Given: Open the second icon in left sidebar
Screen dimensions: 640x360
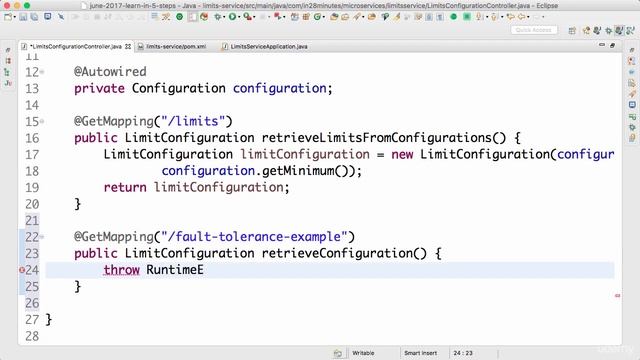Looking at the screenshot, I should click(x=8, y=61).
